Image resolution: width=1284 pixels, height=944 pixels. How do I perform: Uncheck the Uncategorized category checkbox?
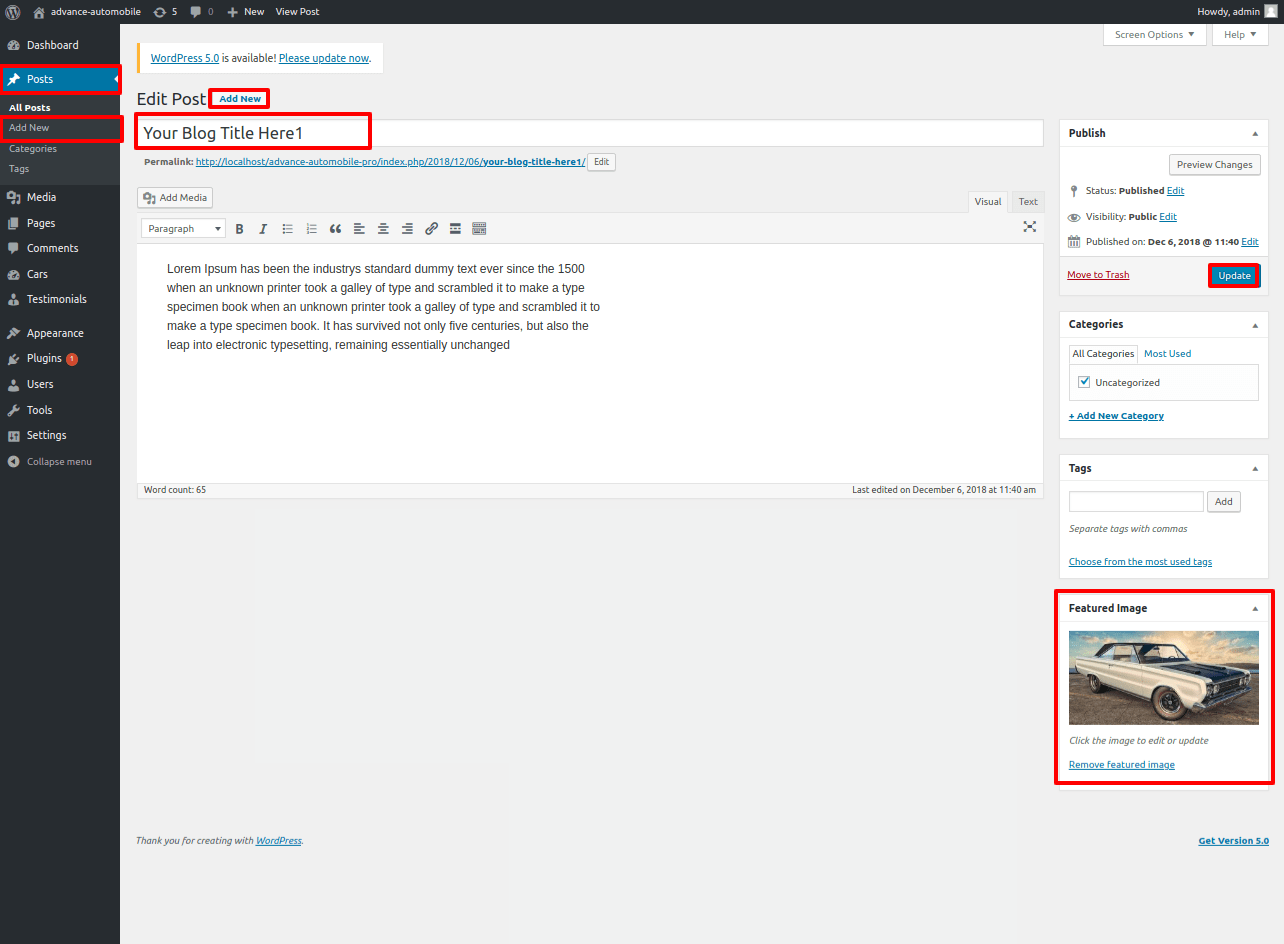tap(1084, 382)
